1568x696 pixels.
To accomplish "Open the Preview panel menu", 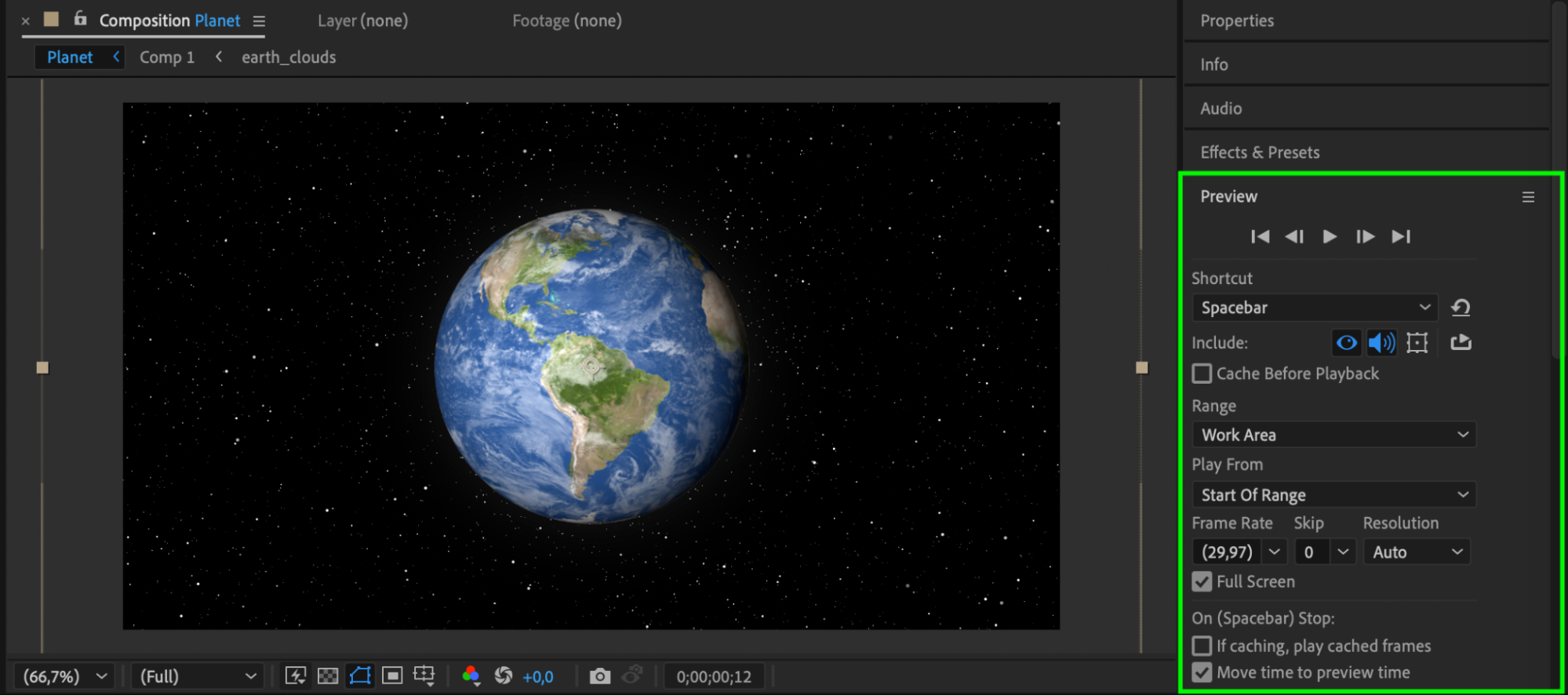I will point(1528,197).
